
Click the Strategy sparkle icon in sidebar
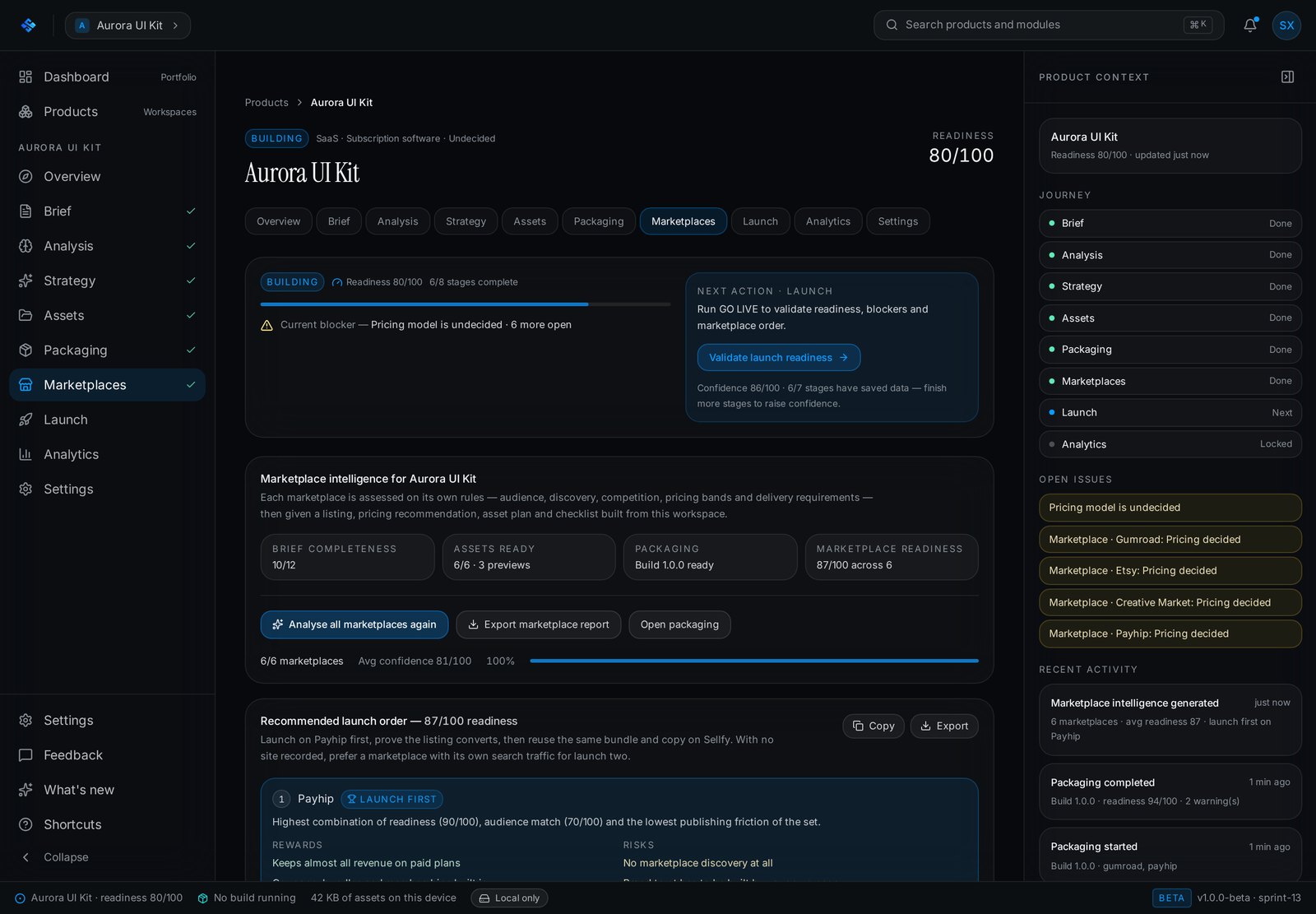pyautogui.click(x=25, y=281)
